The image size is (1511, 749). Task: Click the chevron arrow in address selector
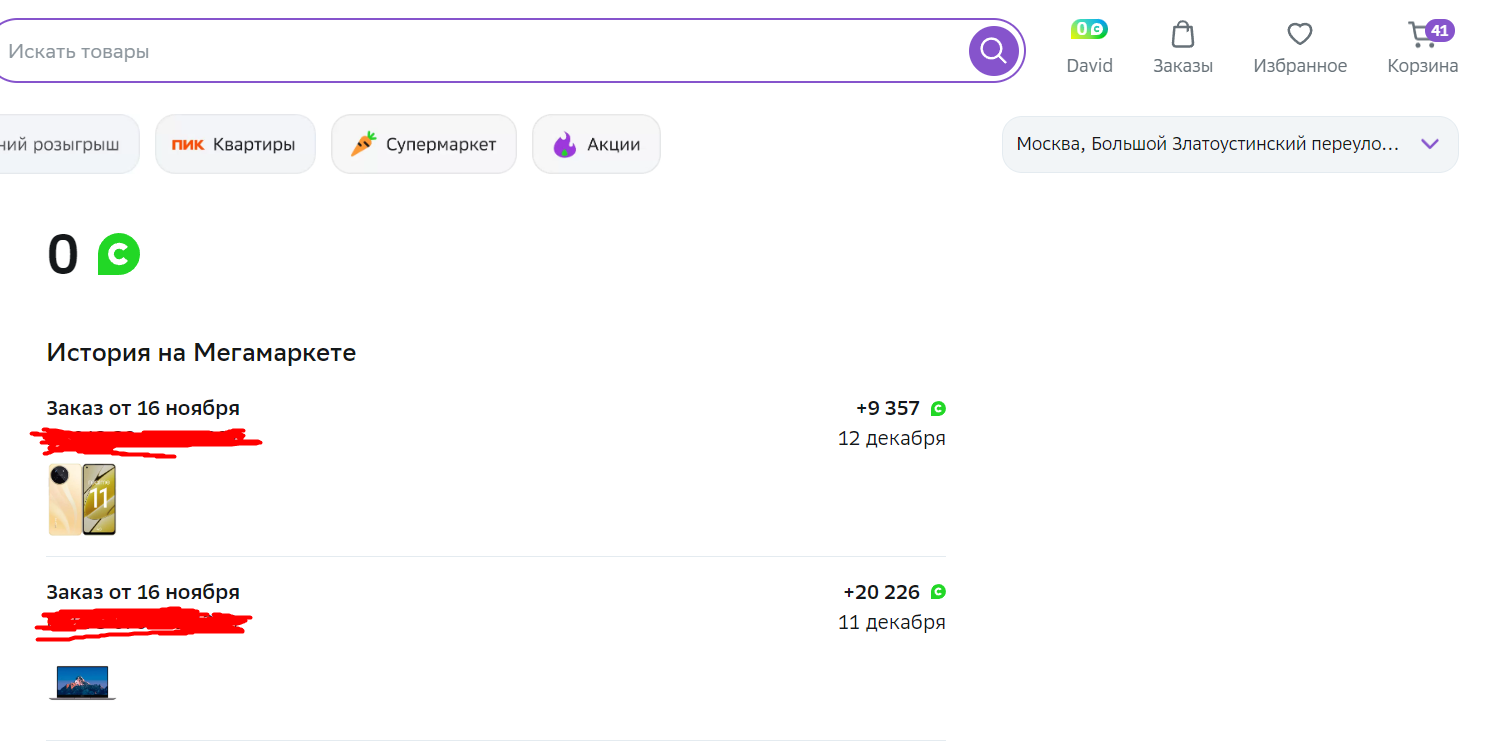(x=1429, y=144)
